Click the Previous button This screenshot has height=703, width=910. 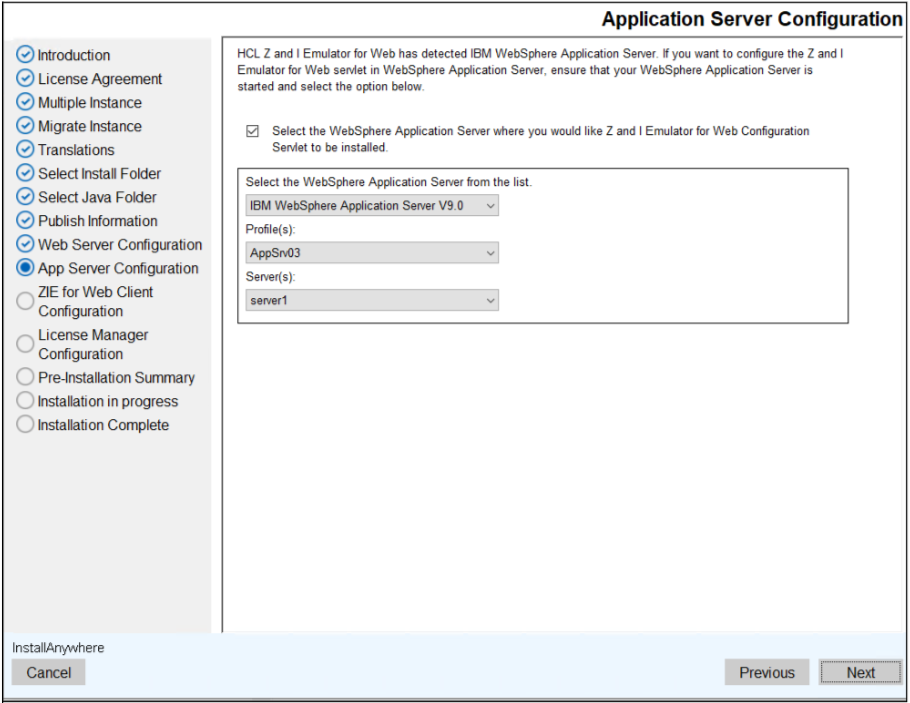click(x=767, y=672)
